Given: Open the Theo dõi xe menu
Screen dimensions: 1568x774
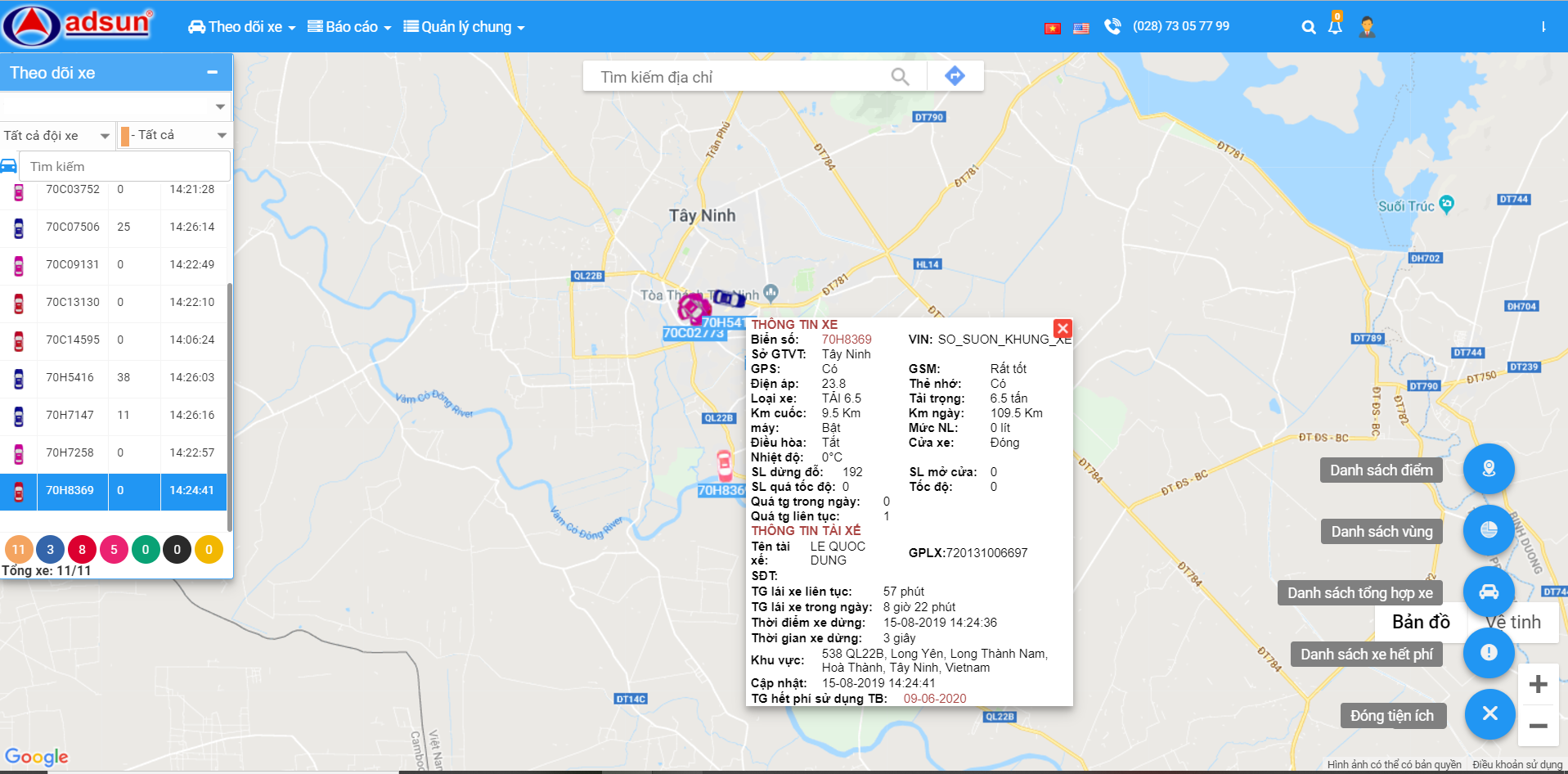Looking at the screenshot, I should pos(242,27).
